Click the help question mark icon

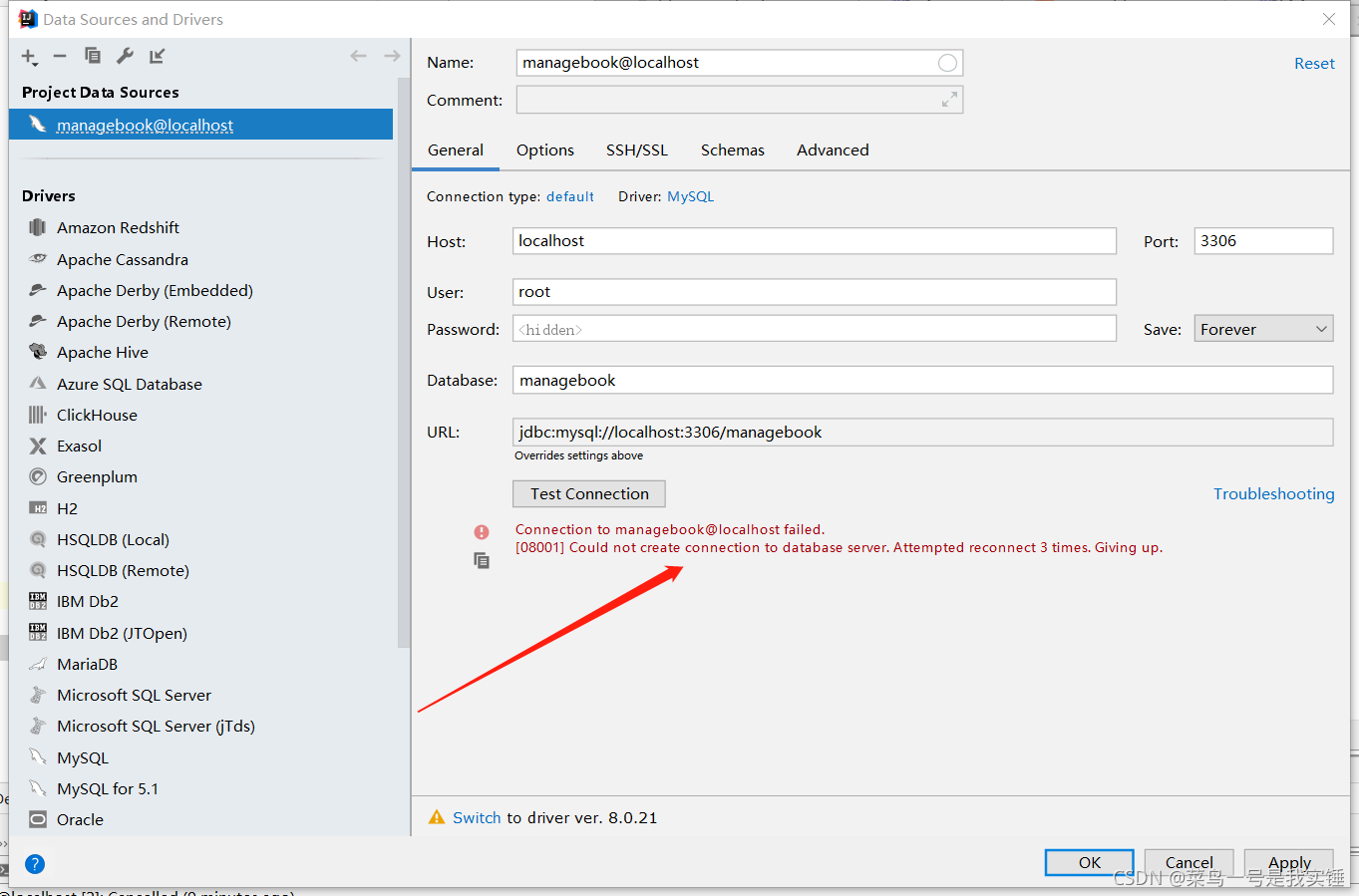[34, 863]
